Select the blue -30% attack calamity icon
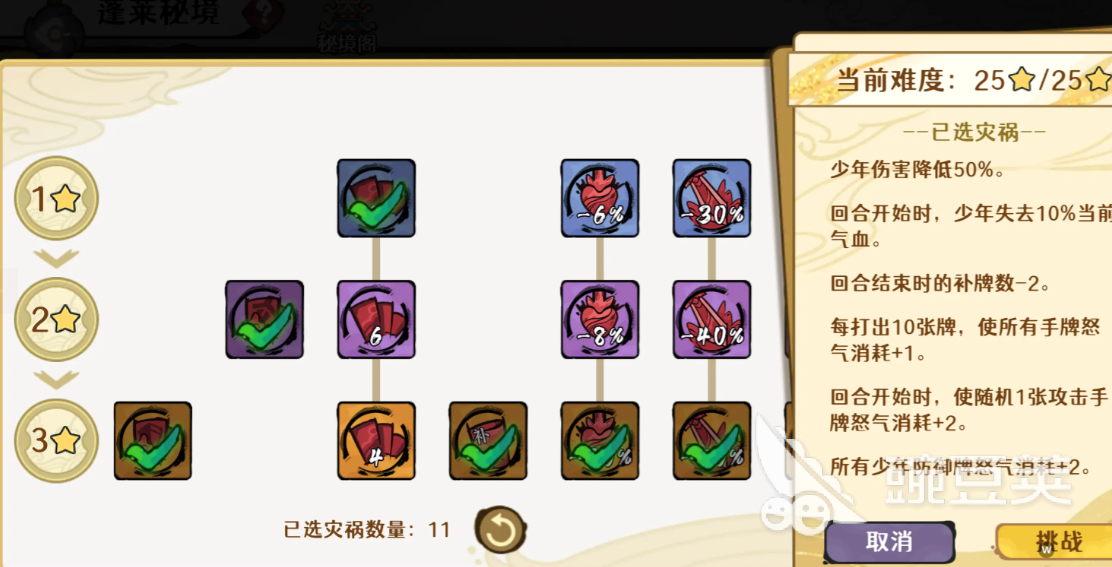The height and width of the screenshot is (567, 1112). 711,198
